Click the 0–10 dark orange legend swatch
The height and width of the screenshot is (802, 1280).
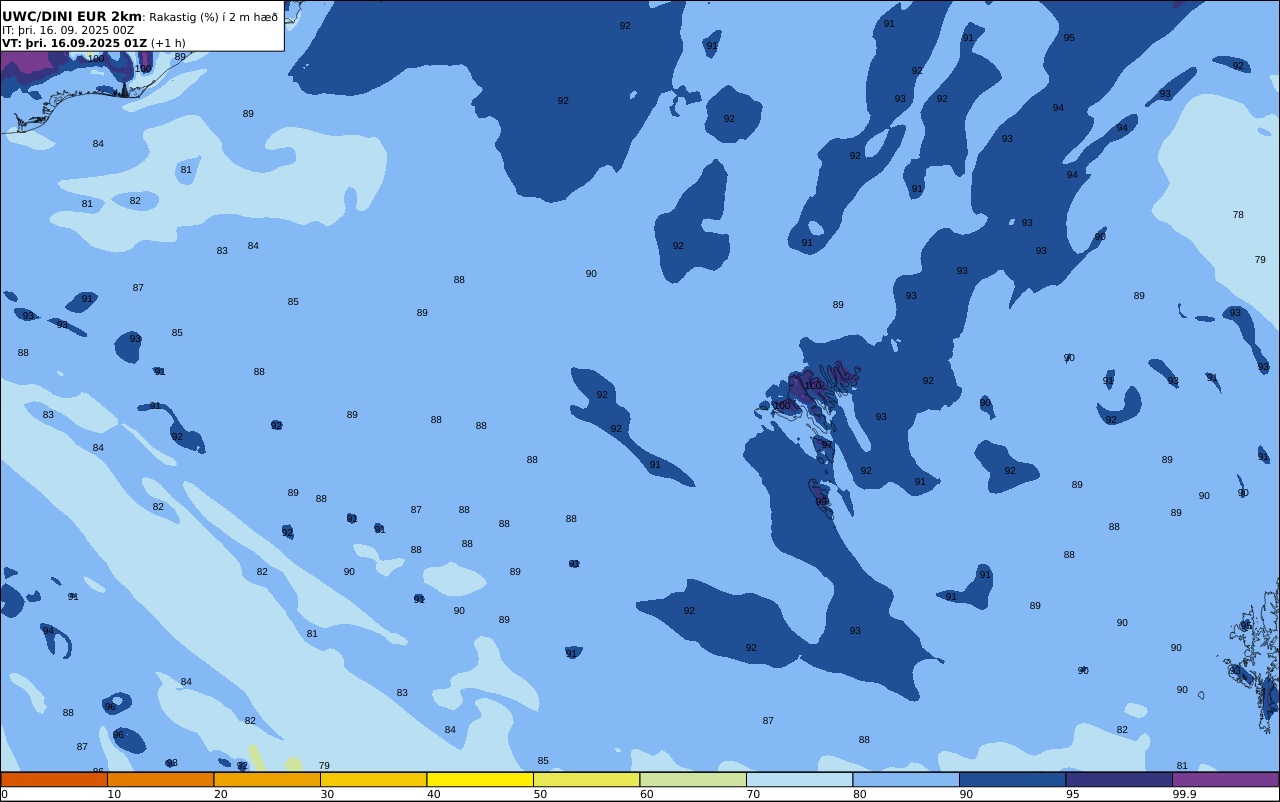point(54,779)
